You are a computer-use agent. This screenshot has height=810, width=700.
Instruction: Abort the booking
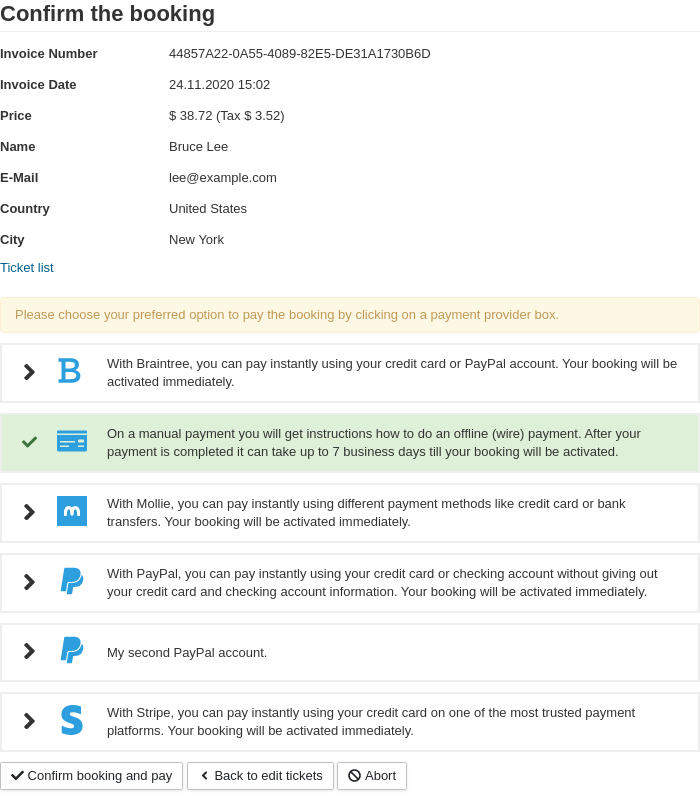372,776
